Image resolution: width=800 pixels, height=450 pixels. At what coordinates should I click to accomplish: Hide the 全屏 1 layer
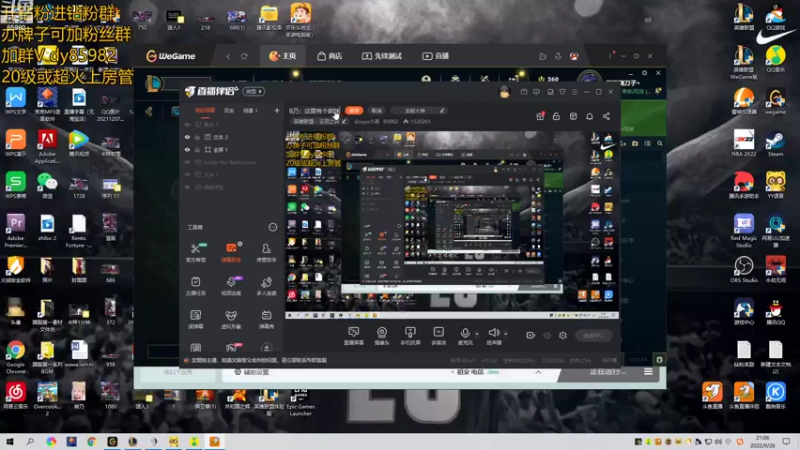[187, 149]
